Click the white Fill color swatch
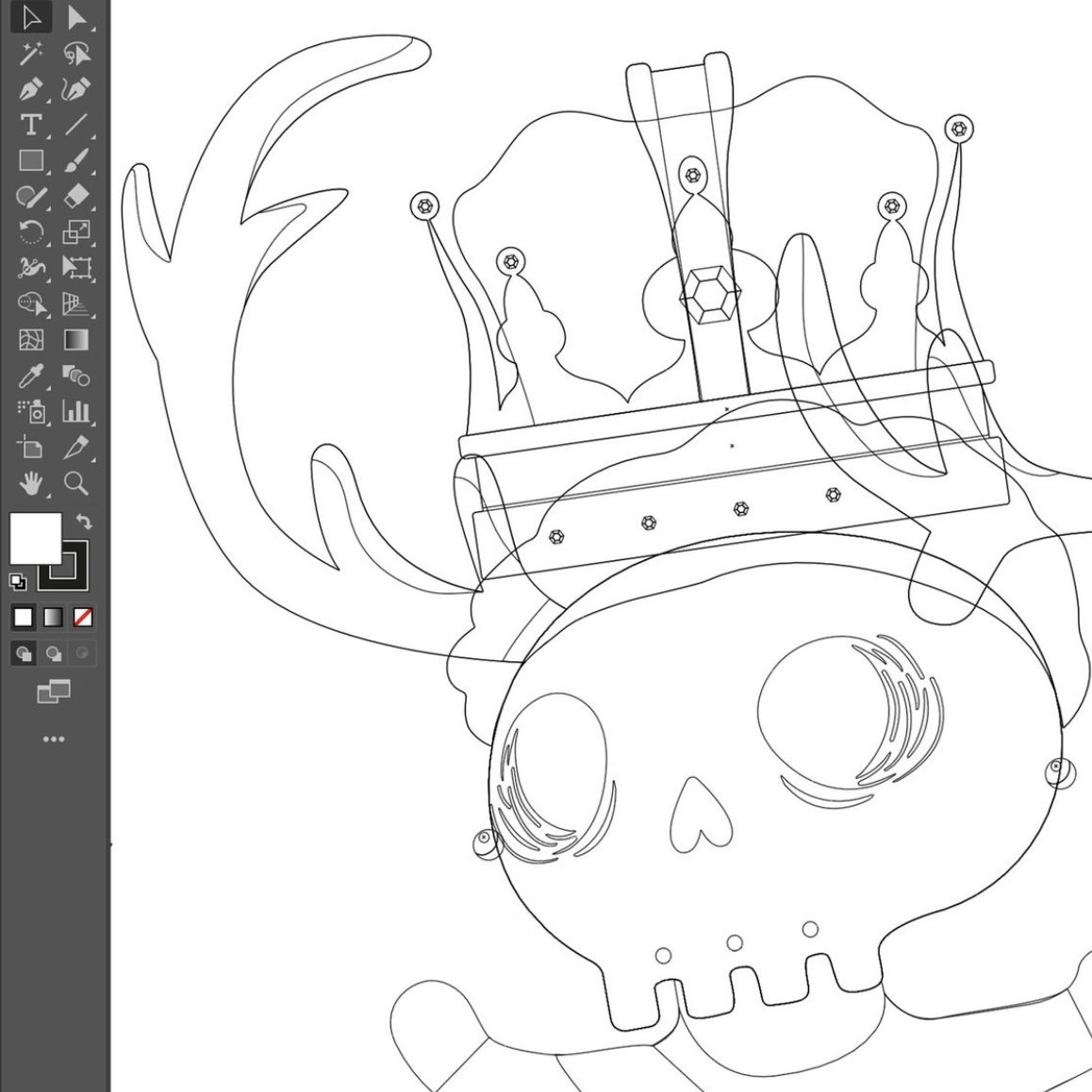The image size is (1092, 1092). 36,538
